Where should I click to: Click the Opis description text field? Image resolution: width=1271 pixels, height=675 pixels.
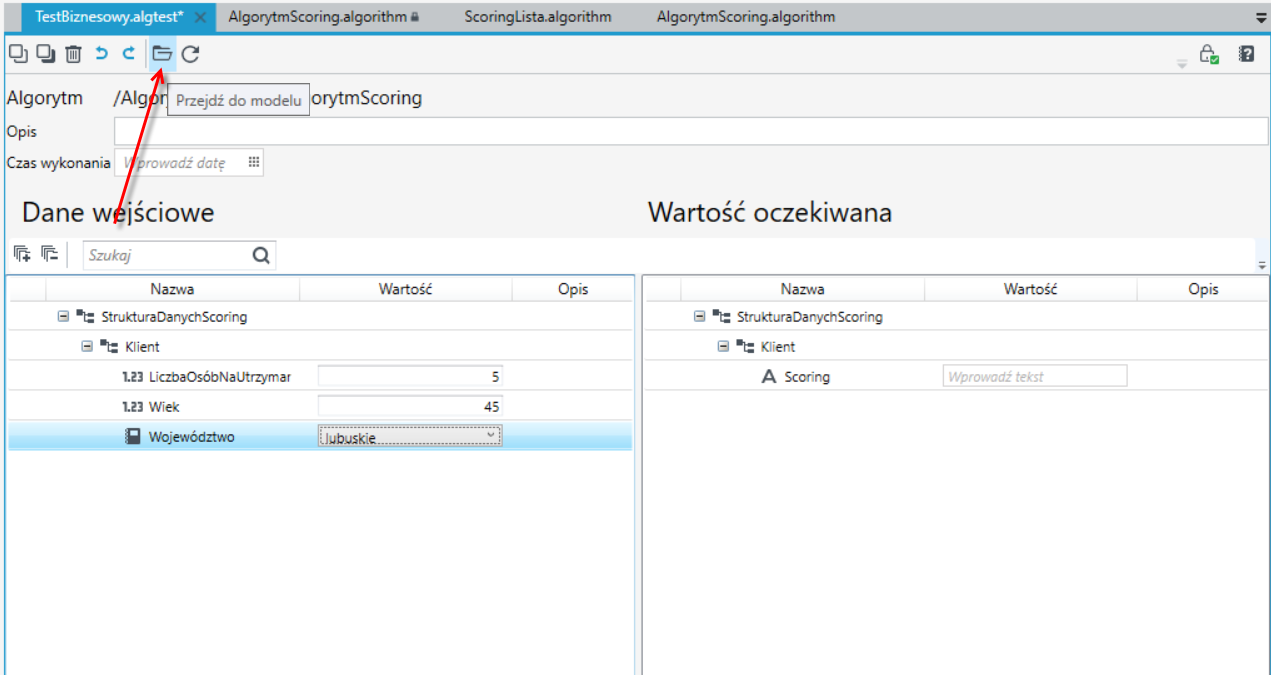(691, 131)
